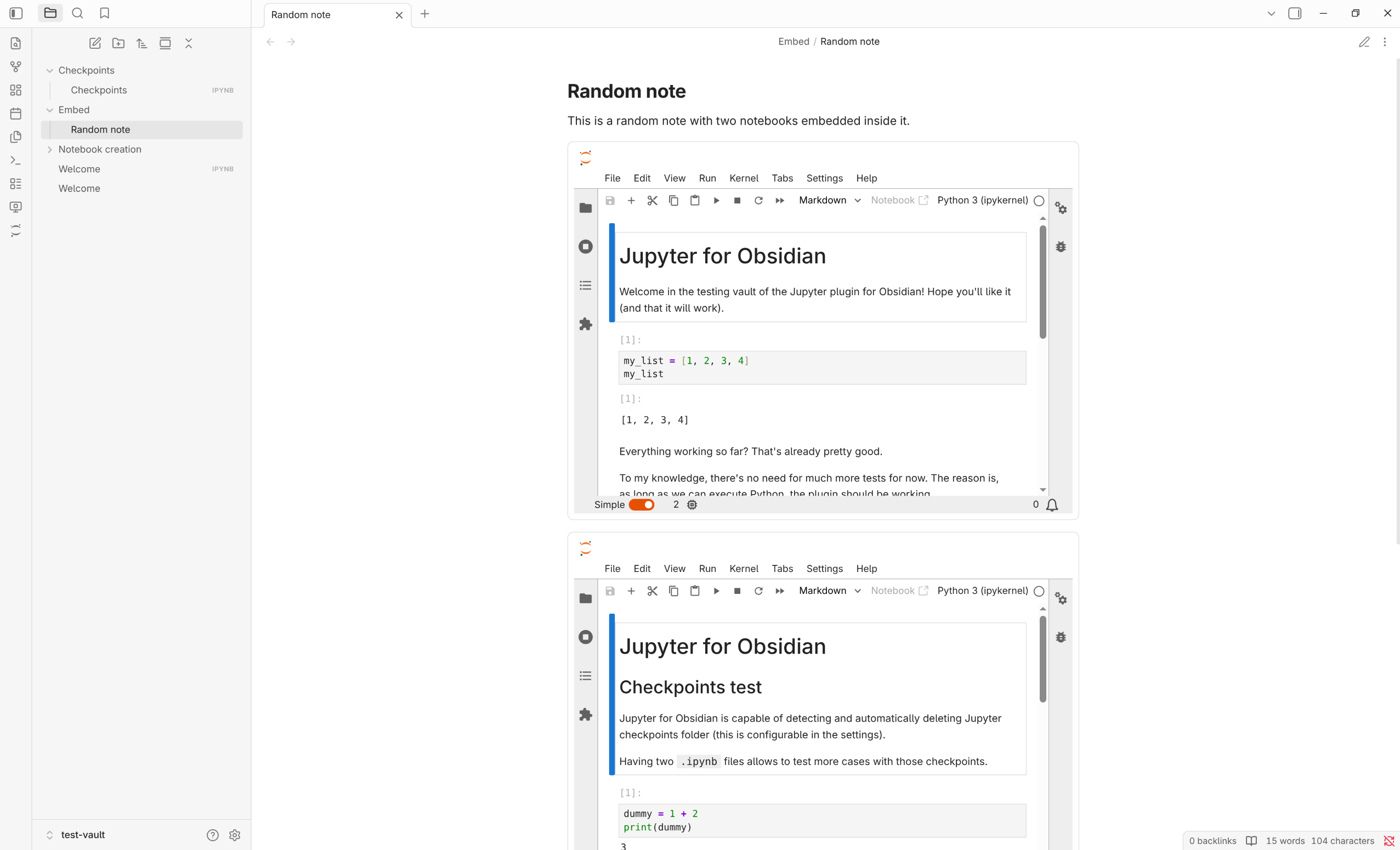Click the sync status icon in status bar
Viewport: 1400px width, 850px height.
[1389, 840]
